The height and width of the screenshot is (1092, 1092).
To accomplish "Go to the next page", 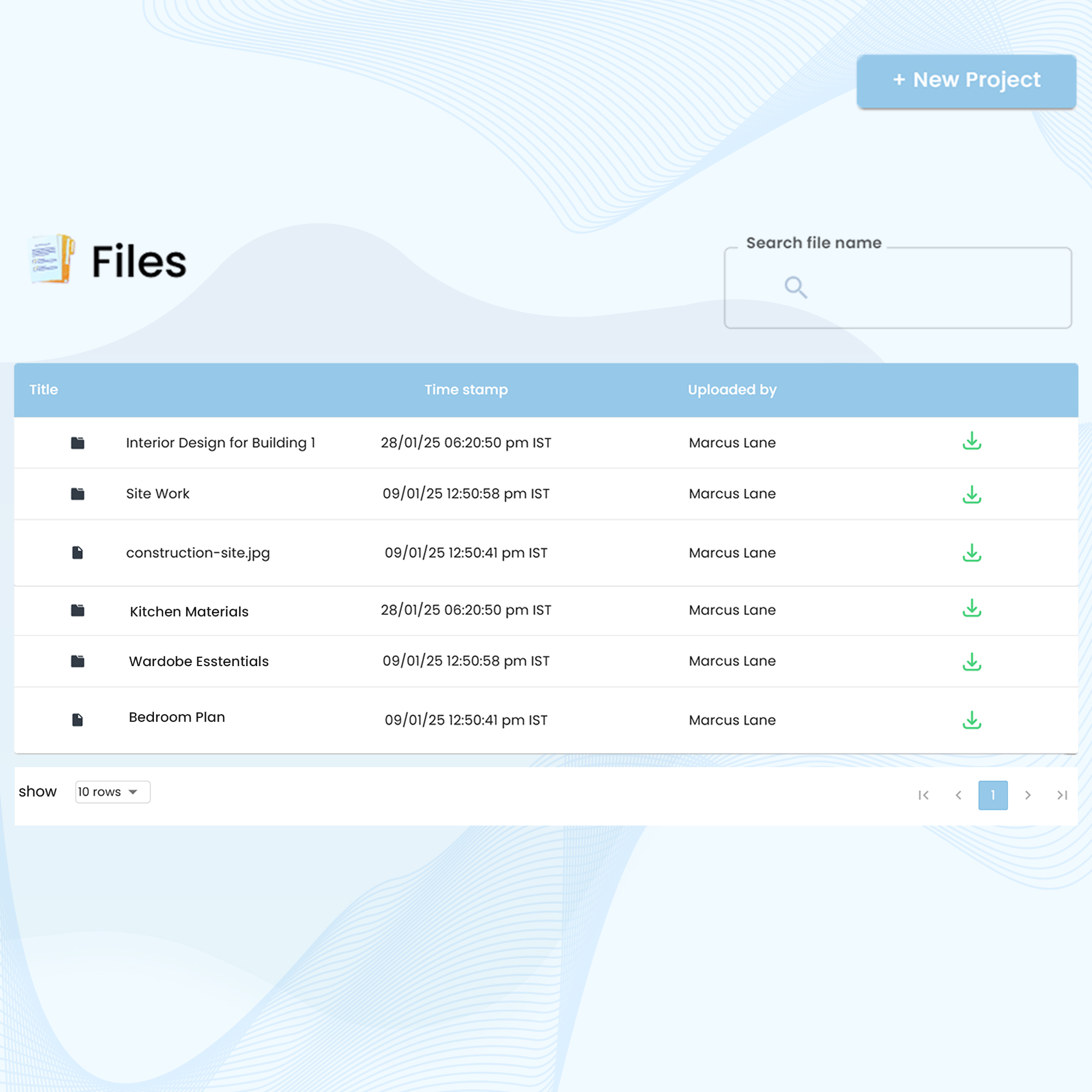I will pos(1028,796).
